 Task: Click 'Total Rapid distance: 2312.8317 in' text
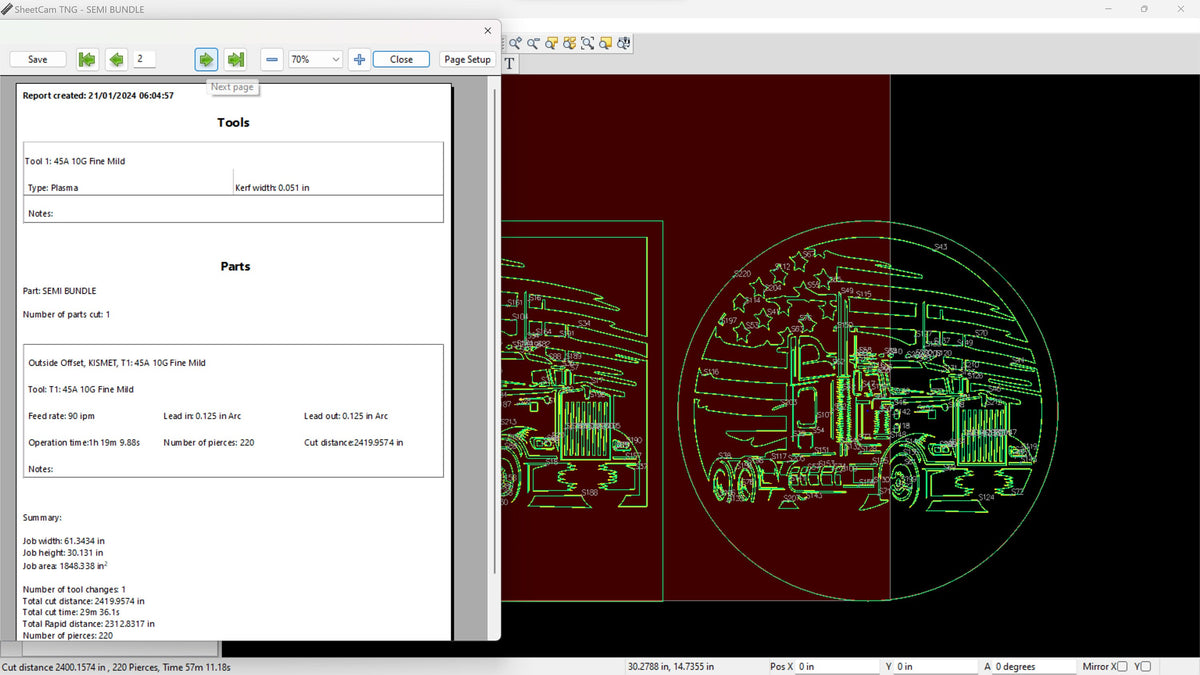(x=89, y=624)
